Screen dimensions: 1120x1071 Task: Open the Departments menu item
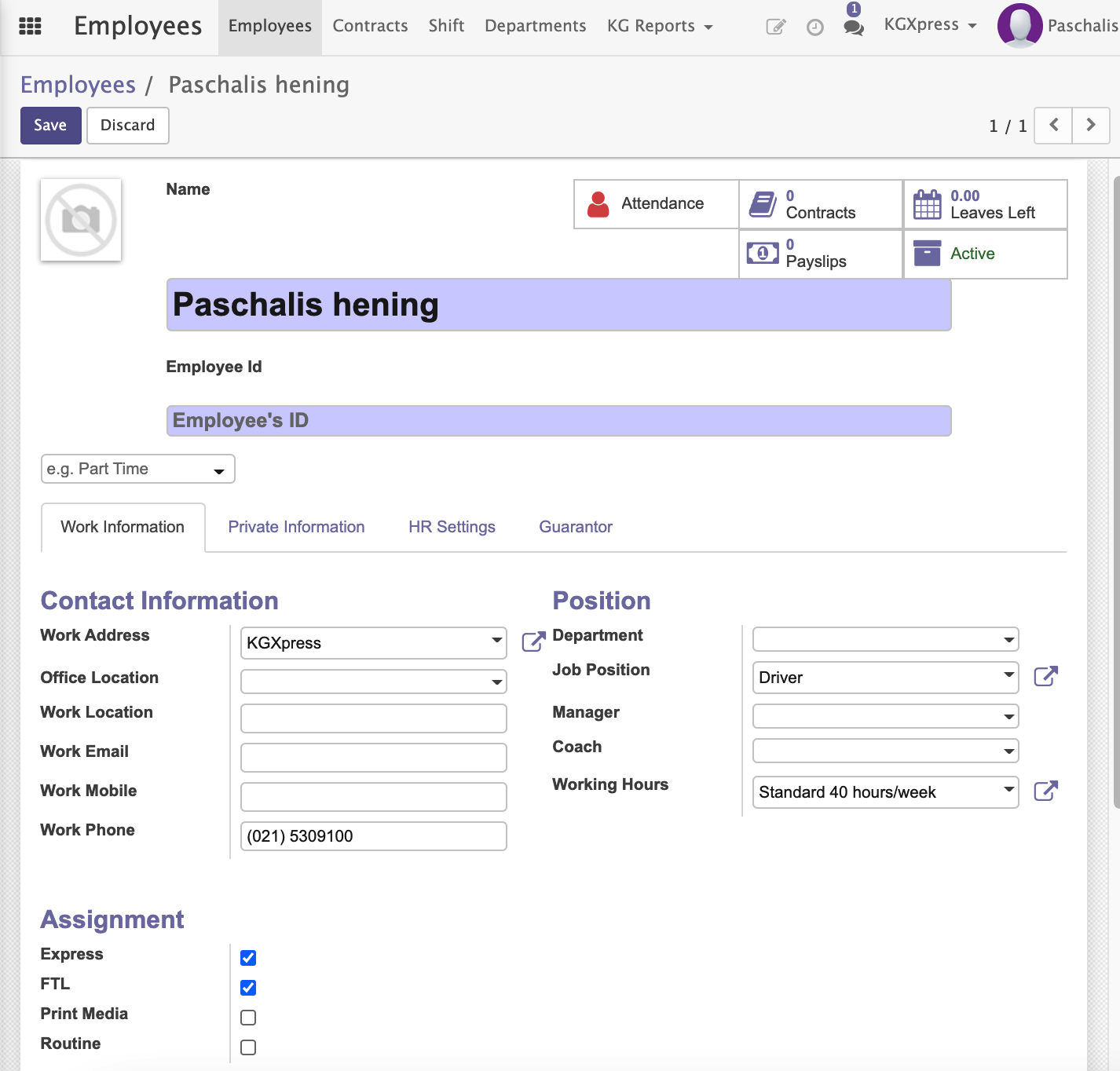click(x=536, y=27)
